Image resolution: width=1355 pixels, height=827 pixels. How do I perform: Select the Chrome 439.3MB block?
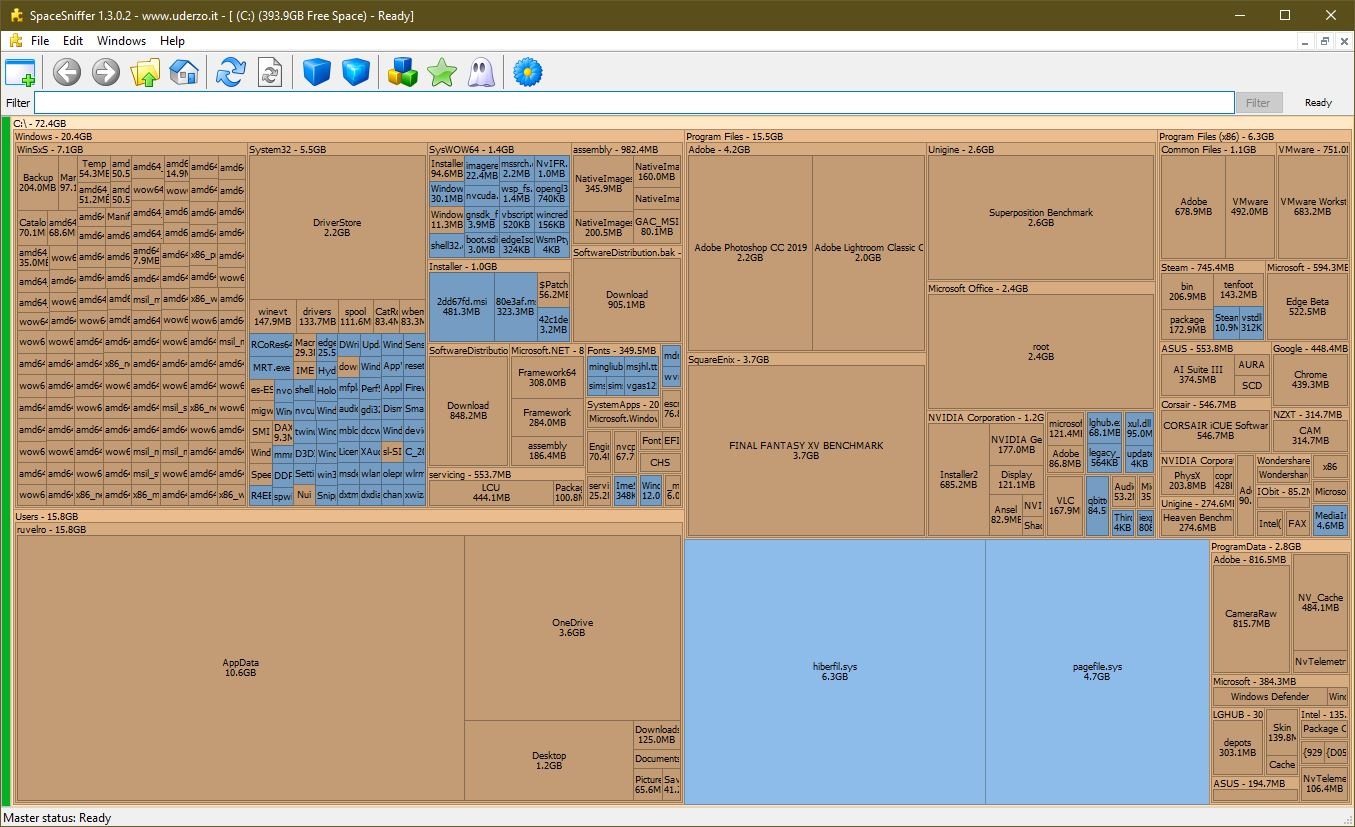pos(1310,380)
